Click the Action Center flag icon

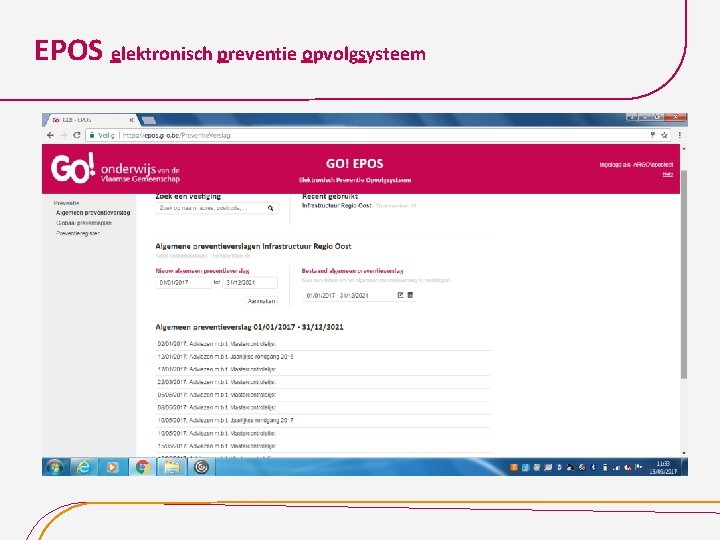pyautogui.click(x=638, y=467)
